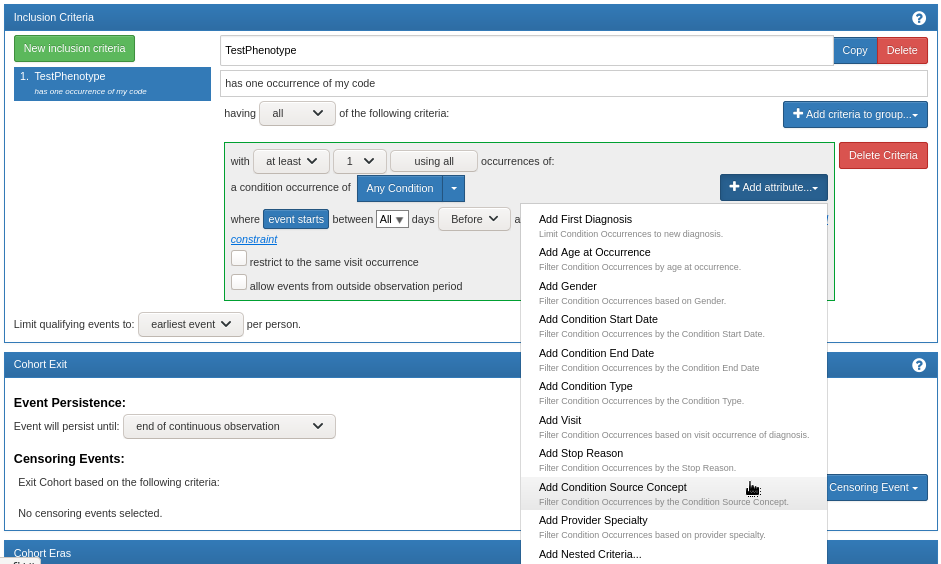Click the New inclusion criteria button
Screen dimensions: 941x564
coord(74,48)
